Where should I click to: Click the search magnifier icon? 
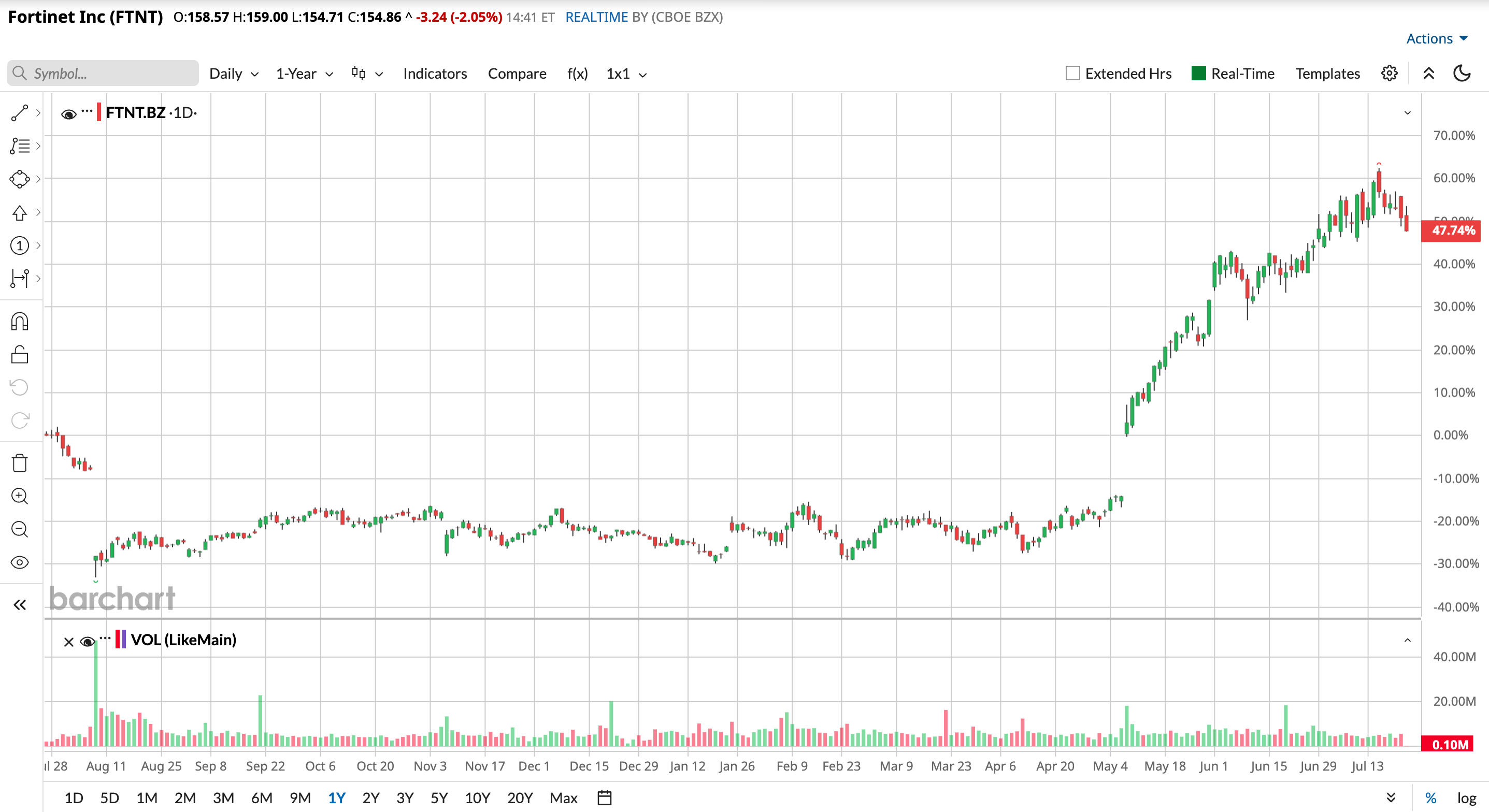coord(20,74)
